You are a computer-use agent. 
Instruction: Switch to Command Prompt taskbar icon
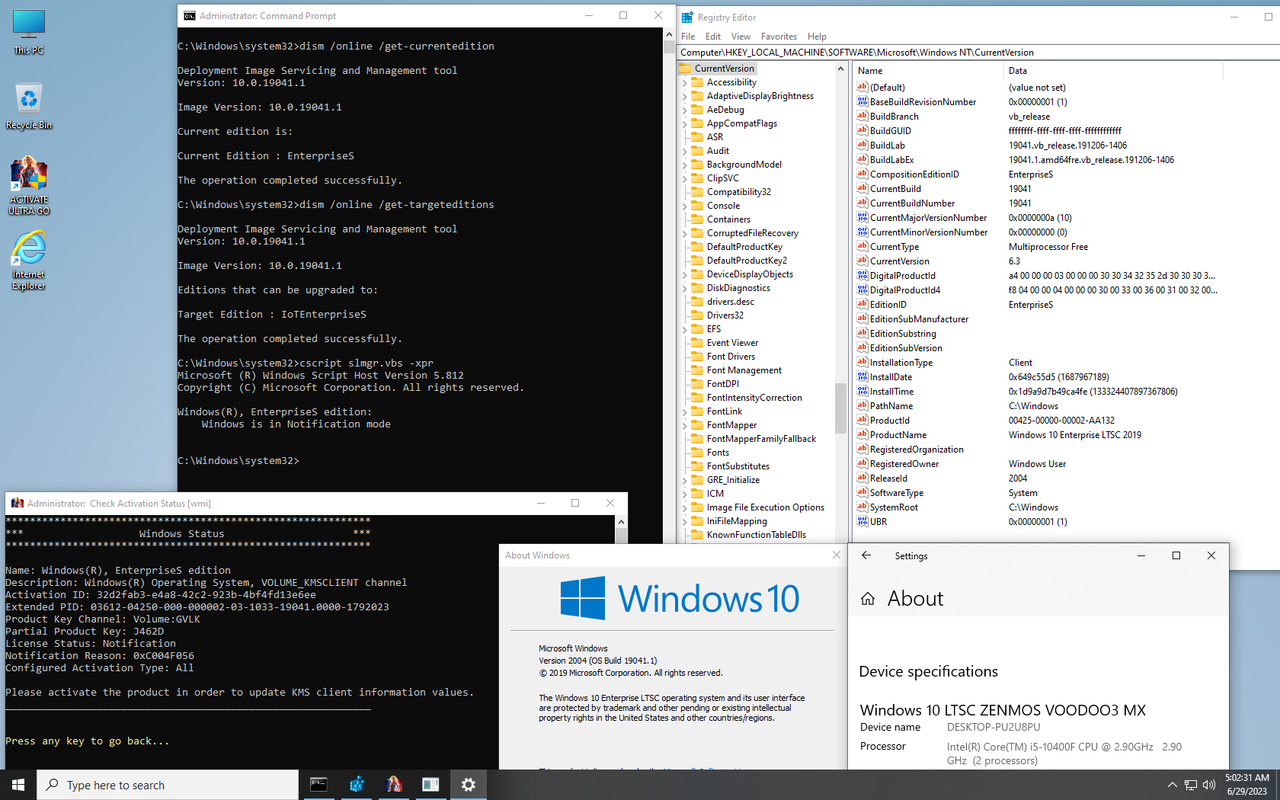[x=318, y=785]
